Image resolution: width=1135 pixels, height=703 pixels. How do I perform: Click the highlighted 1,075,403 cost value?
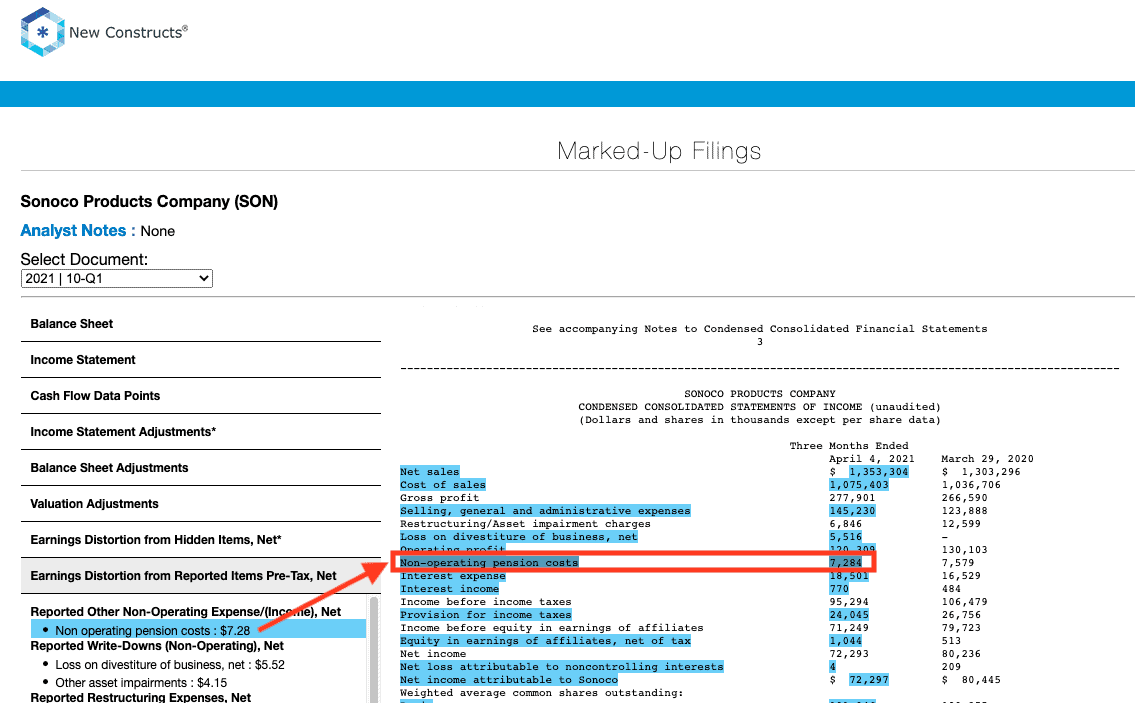pyautogui.click(x=858, y=485)
